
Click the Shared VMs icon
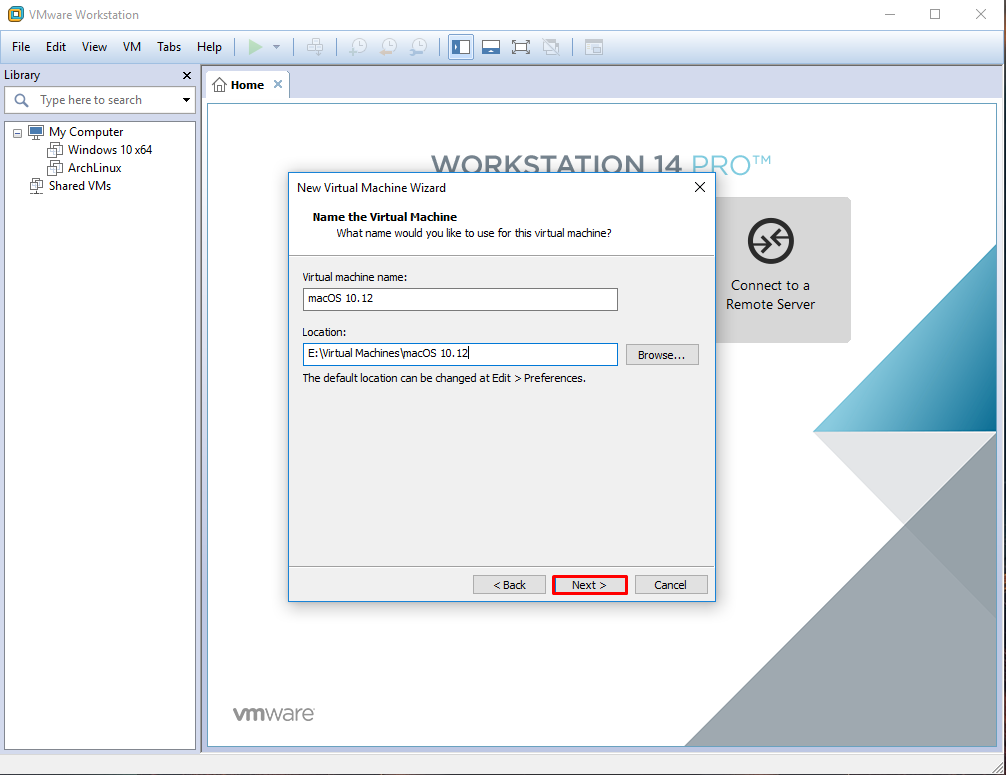[x=36, y=186]
